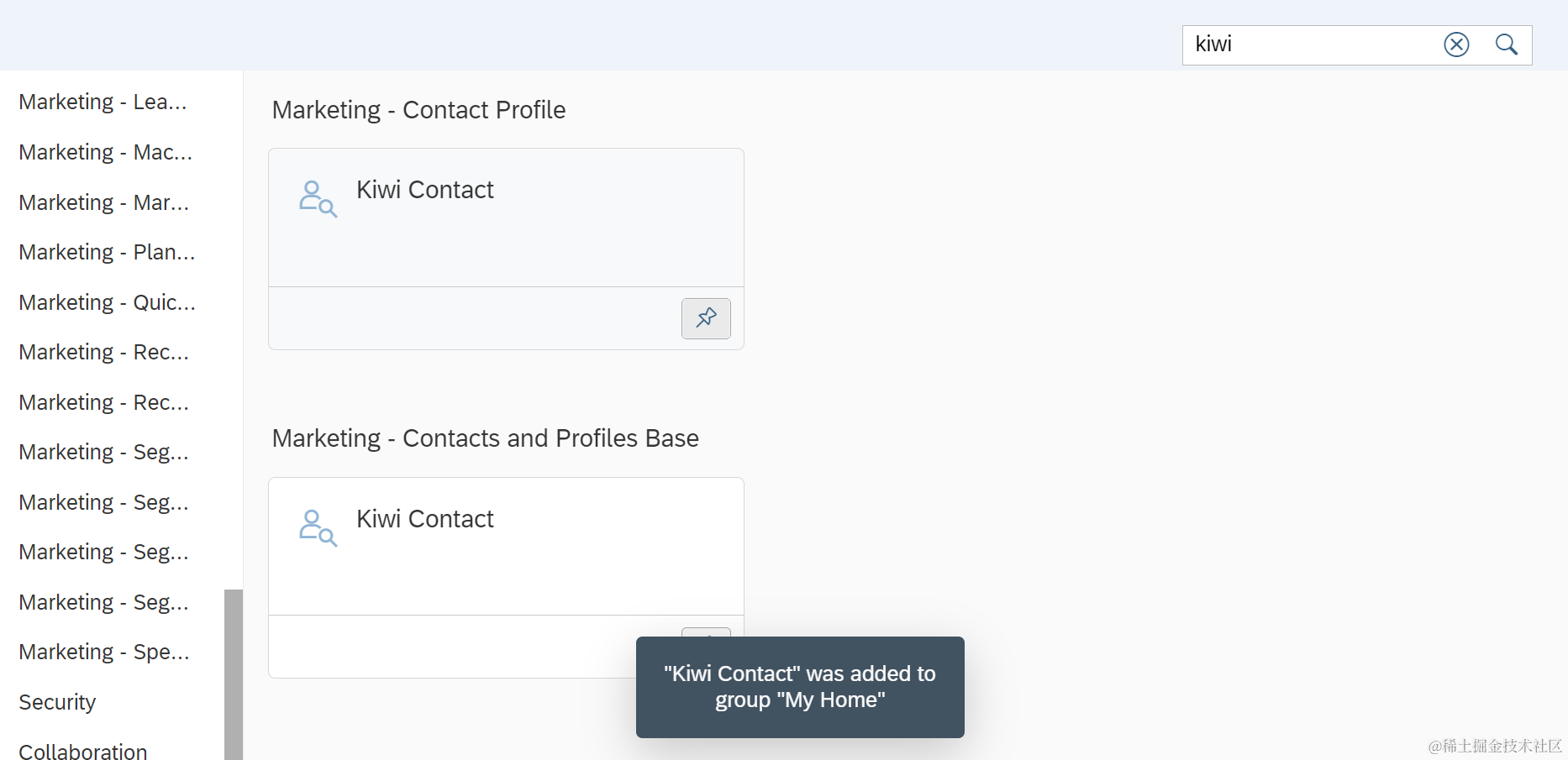Select Marketing - Mac... catalog item

pos(105,152)
